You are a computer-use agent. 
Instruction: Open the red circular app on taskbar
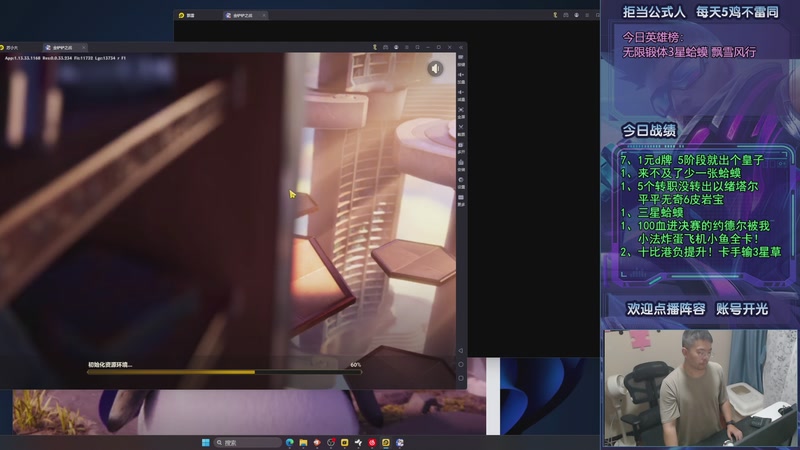coord(372,442)
